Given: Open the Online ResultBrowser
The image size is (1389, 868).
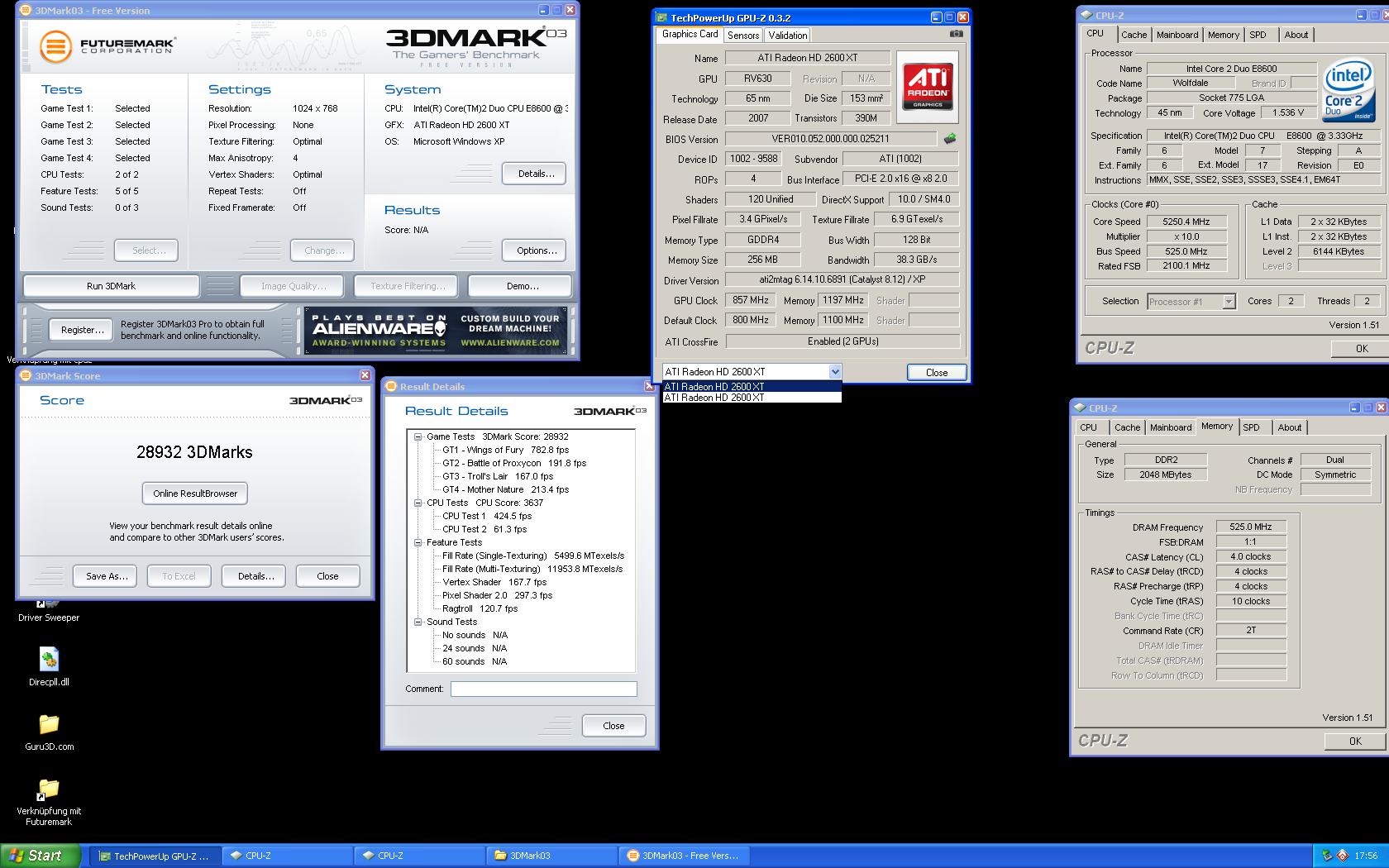Looking at the screenshot, I should click(x=194, y=494).
